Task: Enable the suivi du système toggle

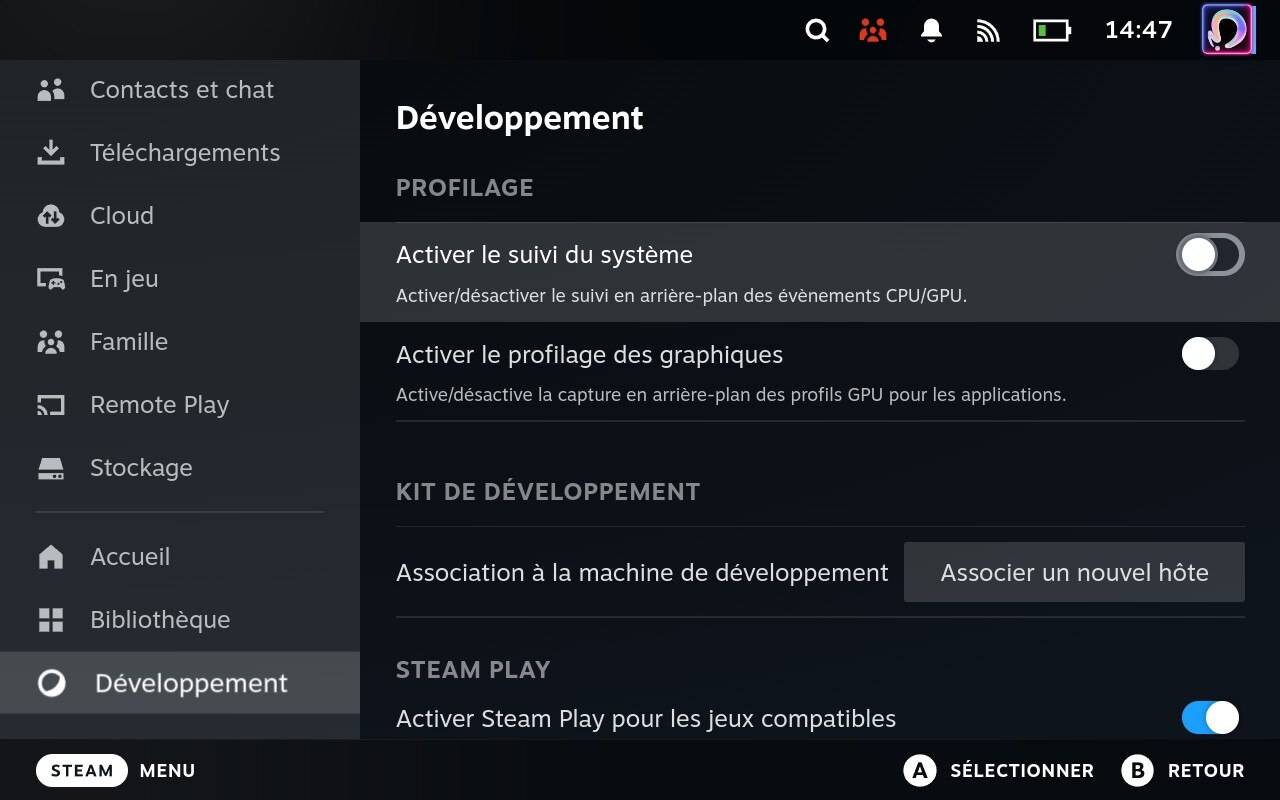Action: [1210, 255]
